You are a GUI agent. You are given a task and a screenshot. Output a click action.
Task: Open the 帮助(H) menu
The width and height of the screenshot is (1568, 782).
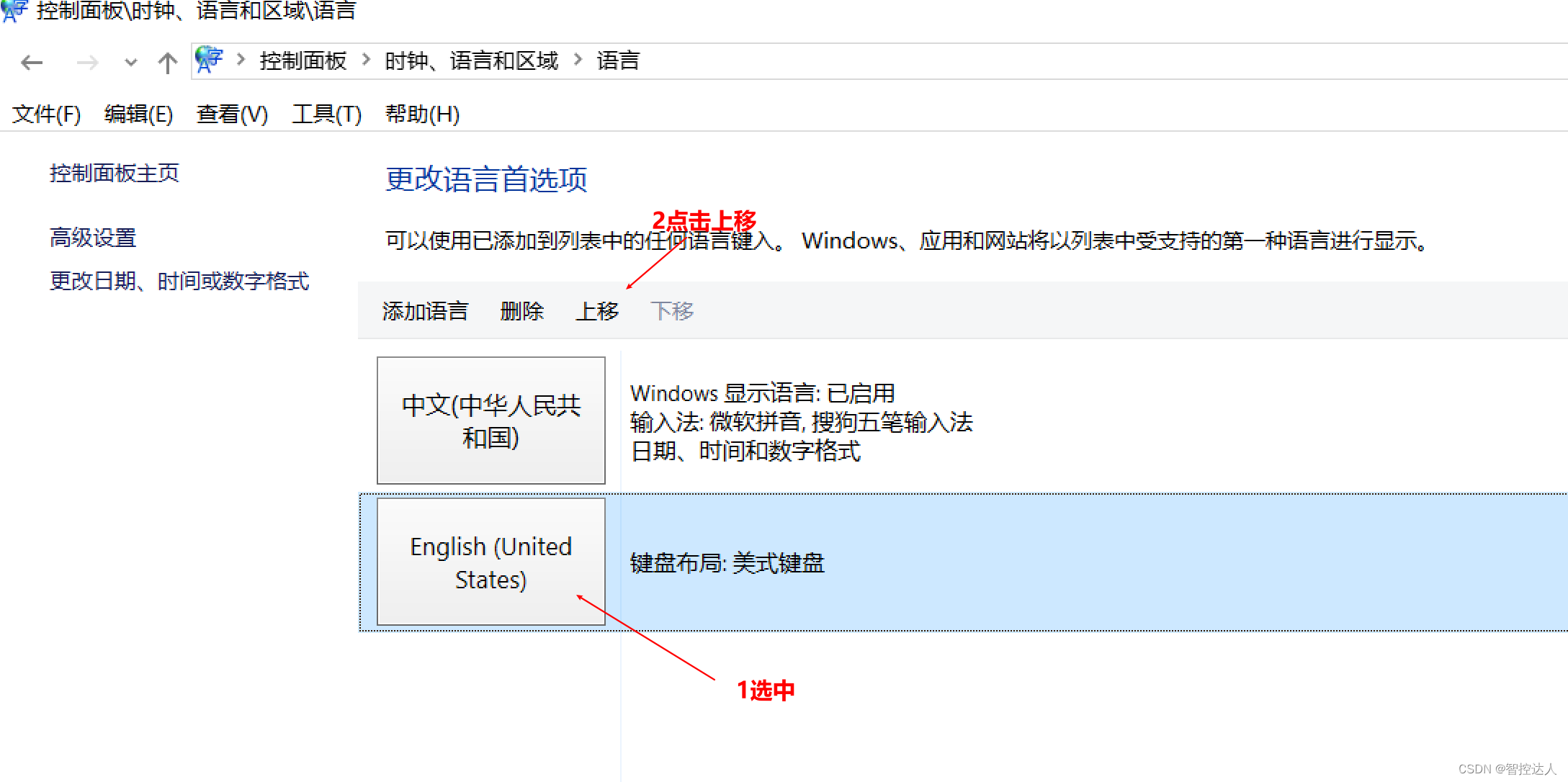point(422,114)
